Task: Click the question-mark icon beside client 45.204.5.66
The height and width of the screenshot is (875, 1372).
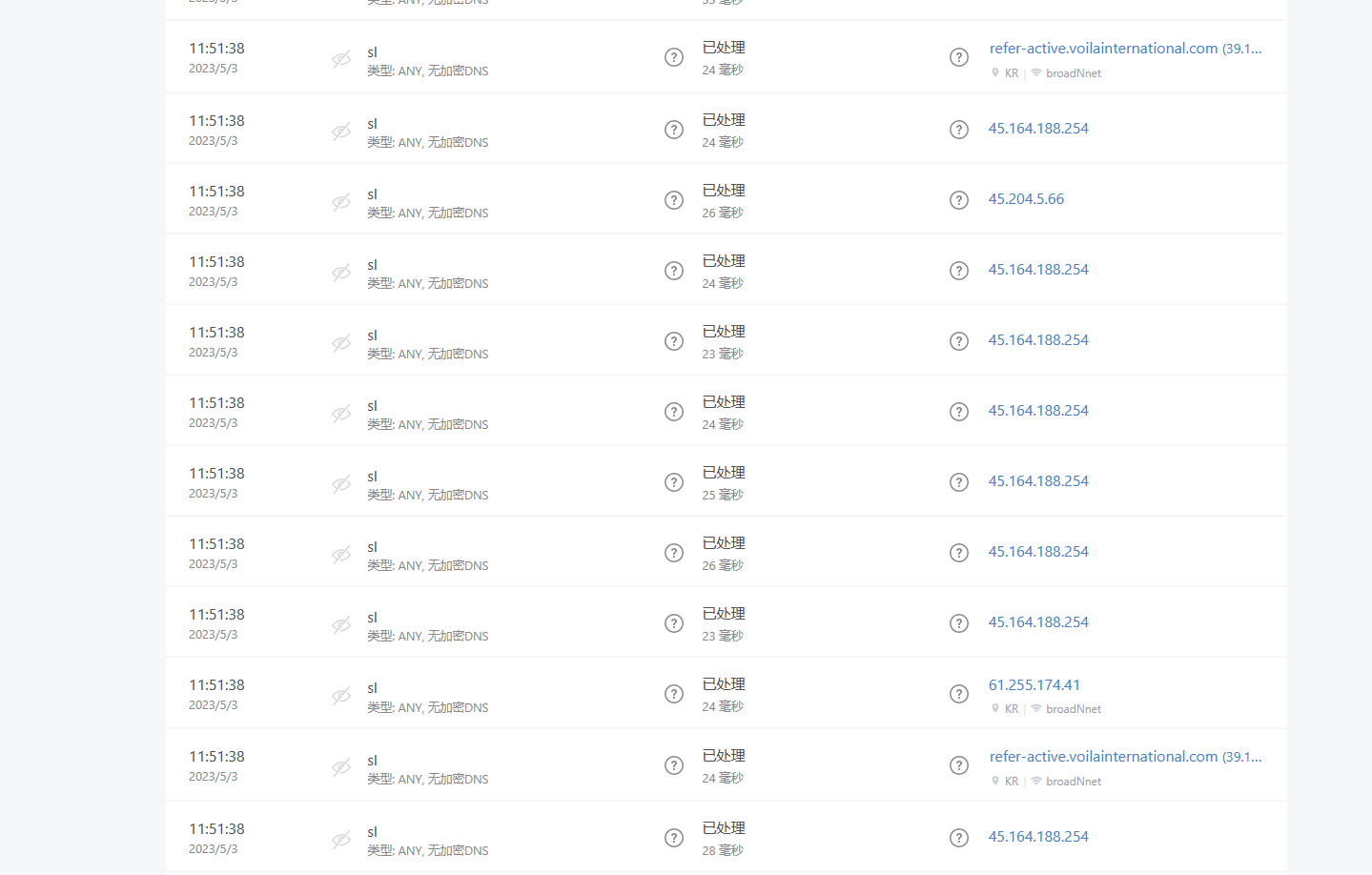Action: tap(959, 200)
